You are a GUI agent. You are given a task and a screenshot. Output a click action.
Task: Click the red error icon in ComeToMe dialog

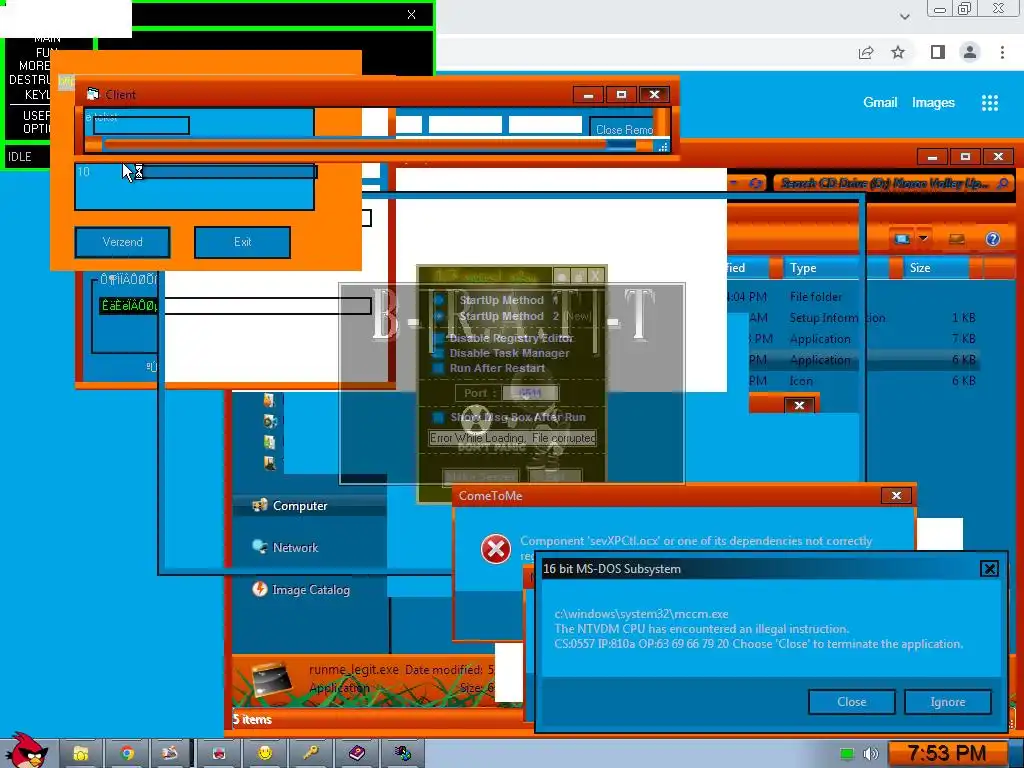coord(496,549)
